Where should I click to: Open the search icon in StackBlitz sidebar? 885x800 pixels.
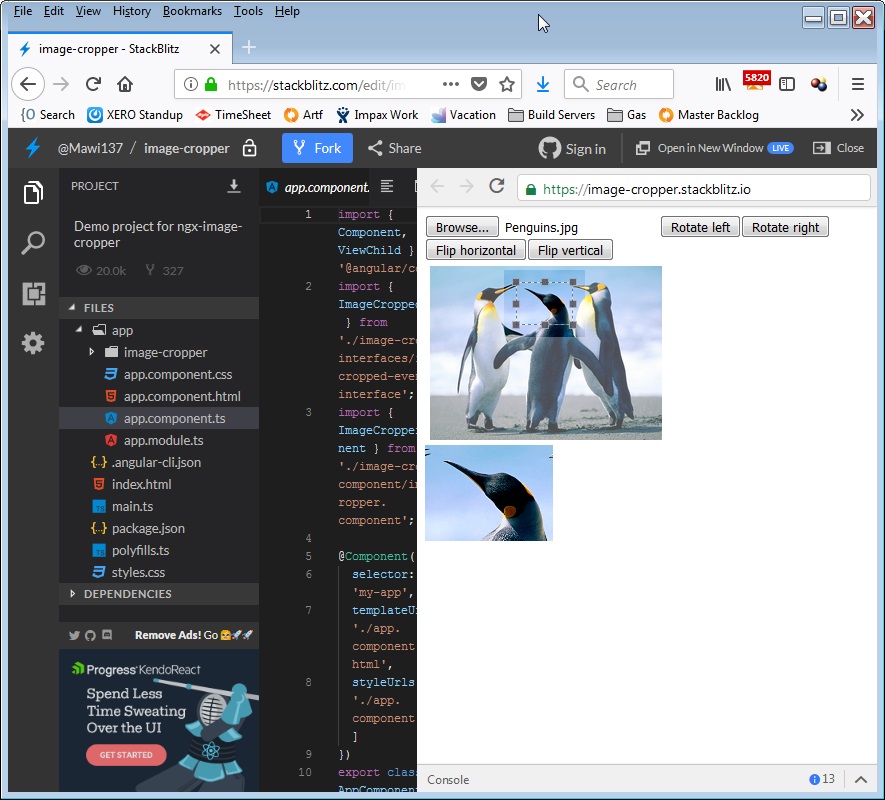[33, 243]
